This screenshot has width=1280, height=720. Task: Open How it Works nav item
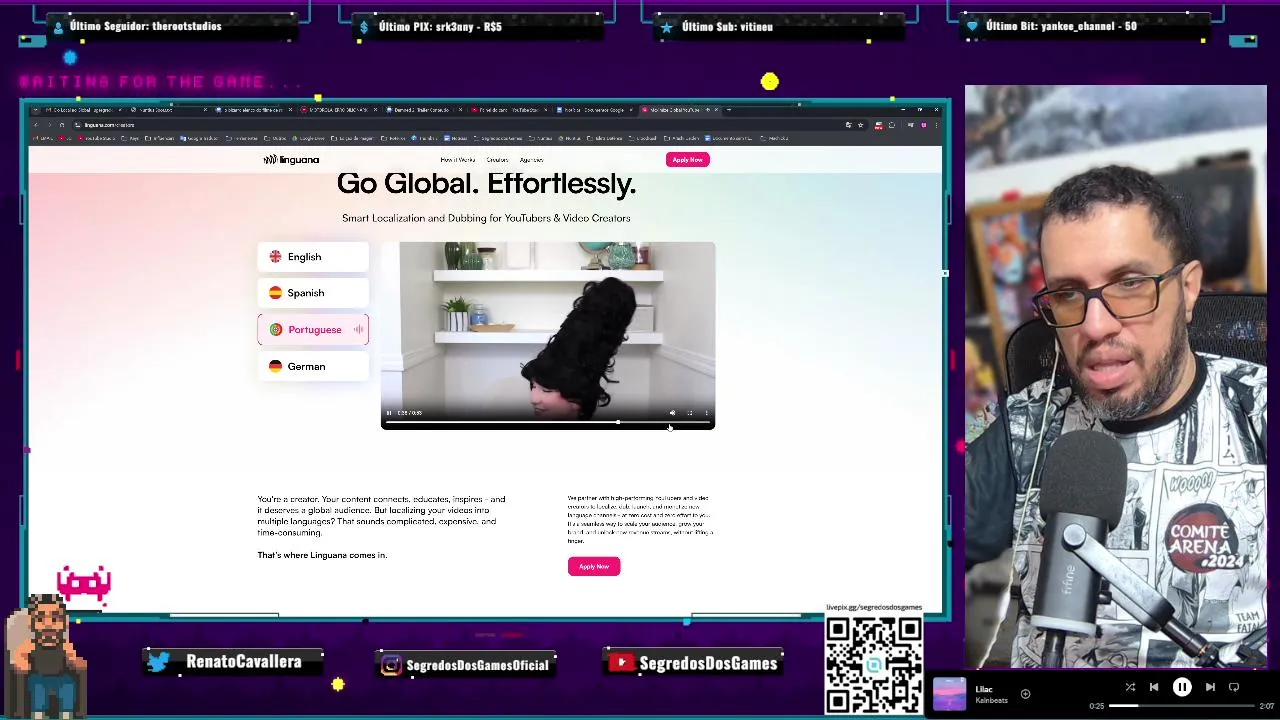(x=458, y=160)
